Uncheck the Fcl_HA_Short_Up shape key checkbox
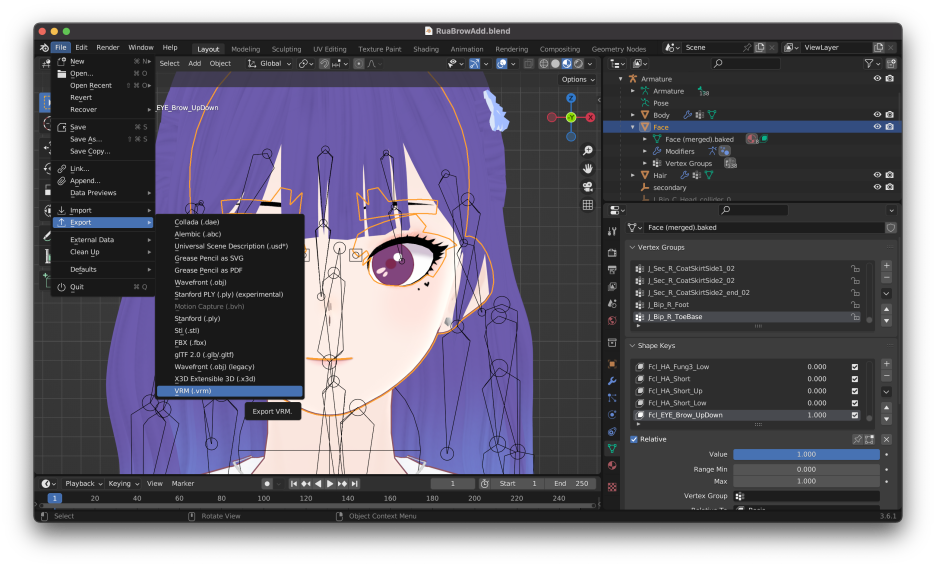The width and height of the screenshot is (936, 567). click(x=855, y=391)
